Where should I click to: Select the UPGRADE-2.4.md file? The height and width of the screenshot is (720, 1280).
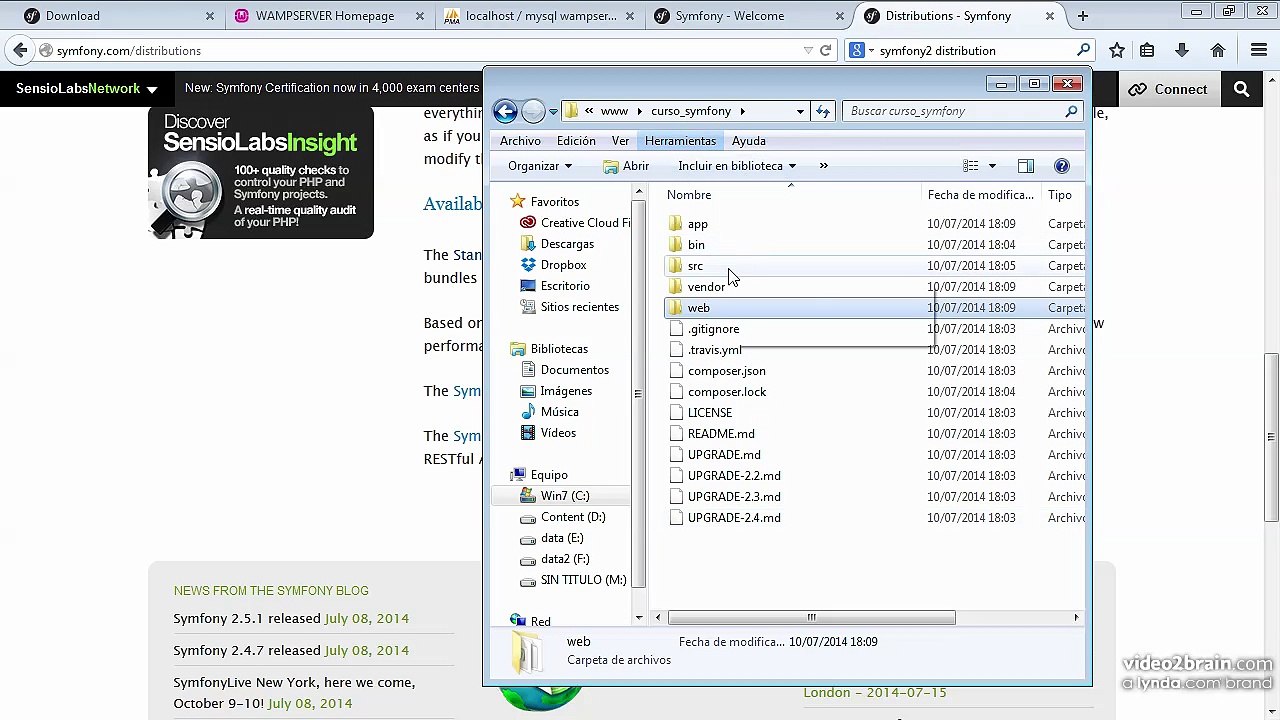coord(734,518)
